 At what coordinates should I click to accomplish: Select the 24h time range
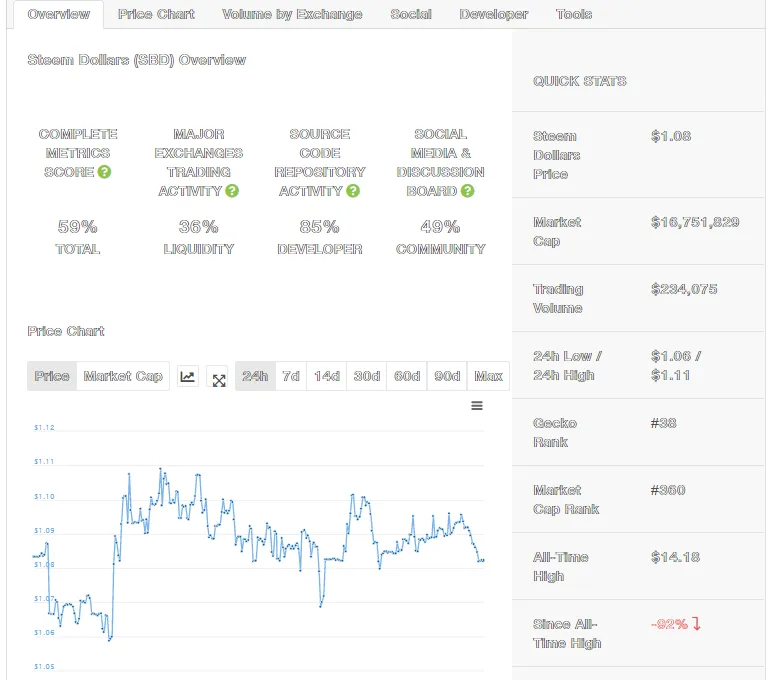(x=255, y=376)
